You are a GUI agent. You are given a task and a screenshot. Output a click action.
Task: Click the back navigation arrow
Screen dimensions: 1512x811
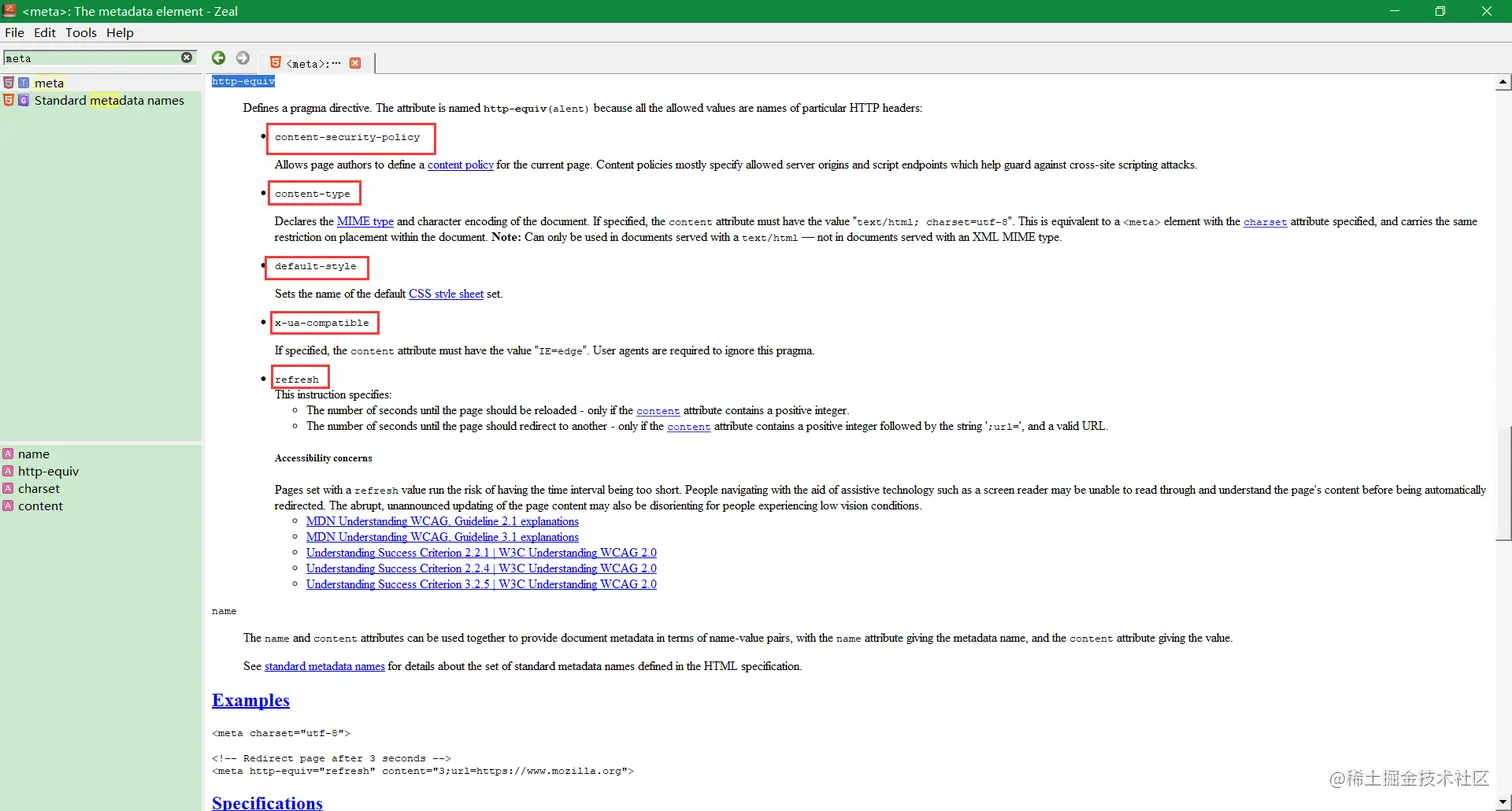pos(218,58)
